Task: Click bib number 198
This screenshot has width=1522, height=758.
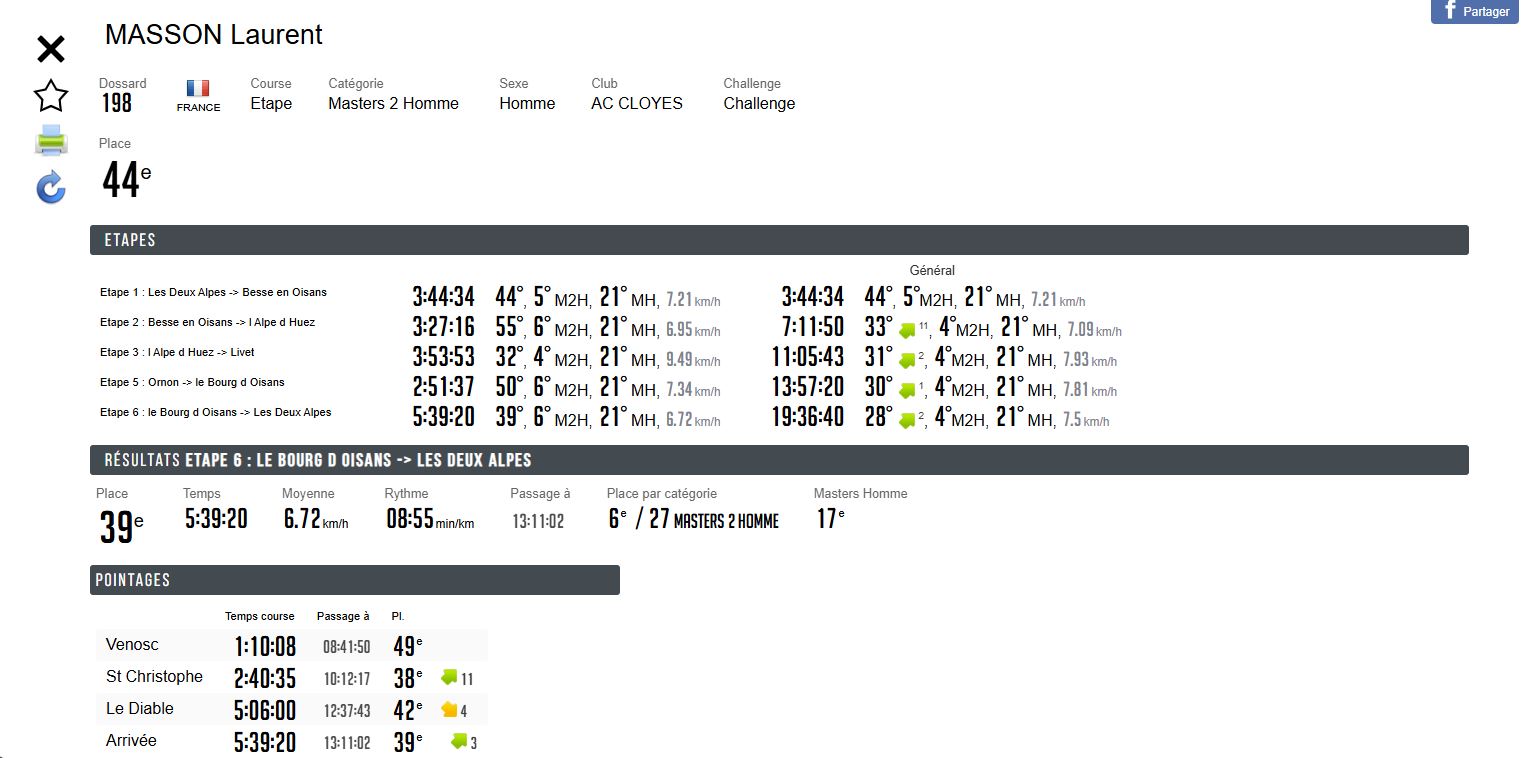Action: point(116,103)
